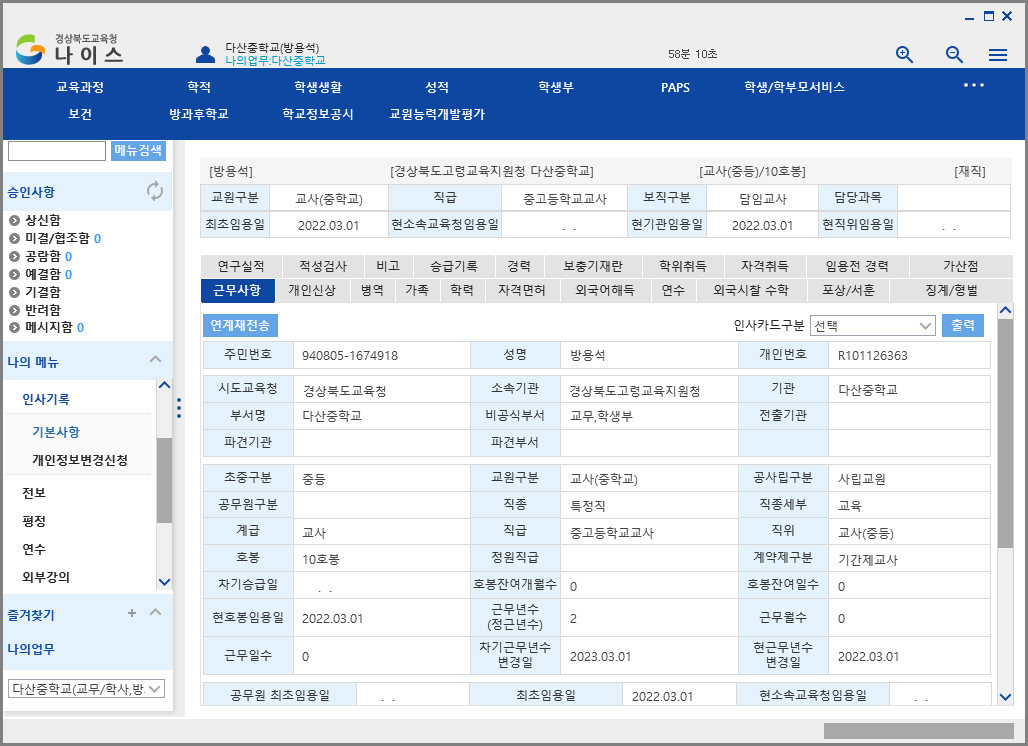Open 개인정보변경신청 in the side menu
Screen dimensions: 1028x746
[x=80, y=460]
